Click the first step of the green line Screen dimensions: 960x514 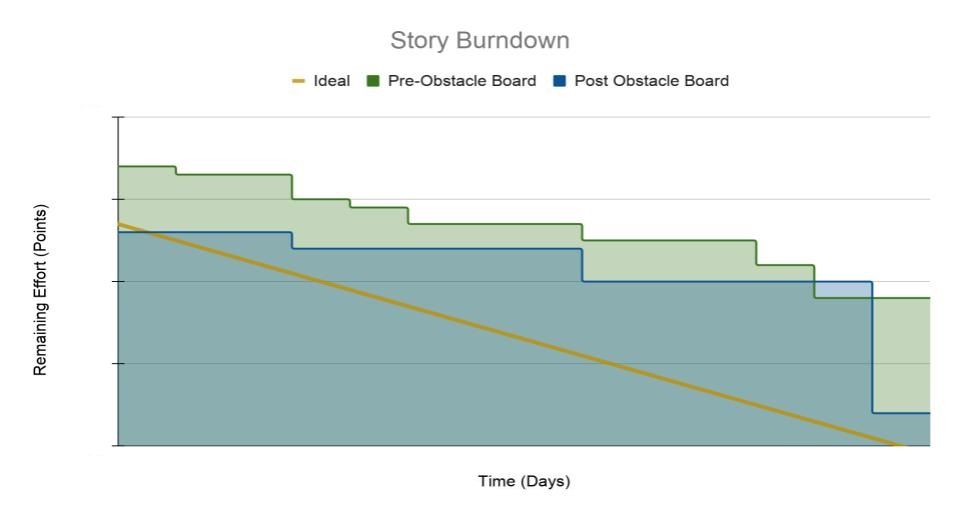click(176, 171)
